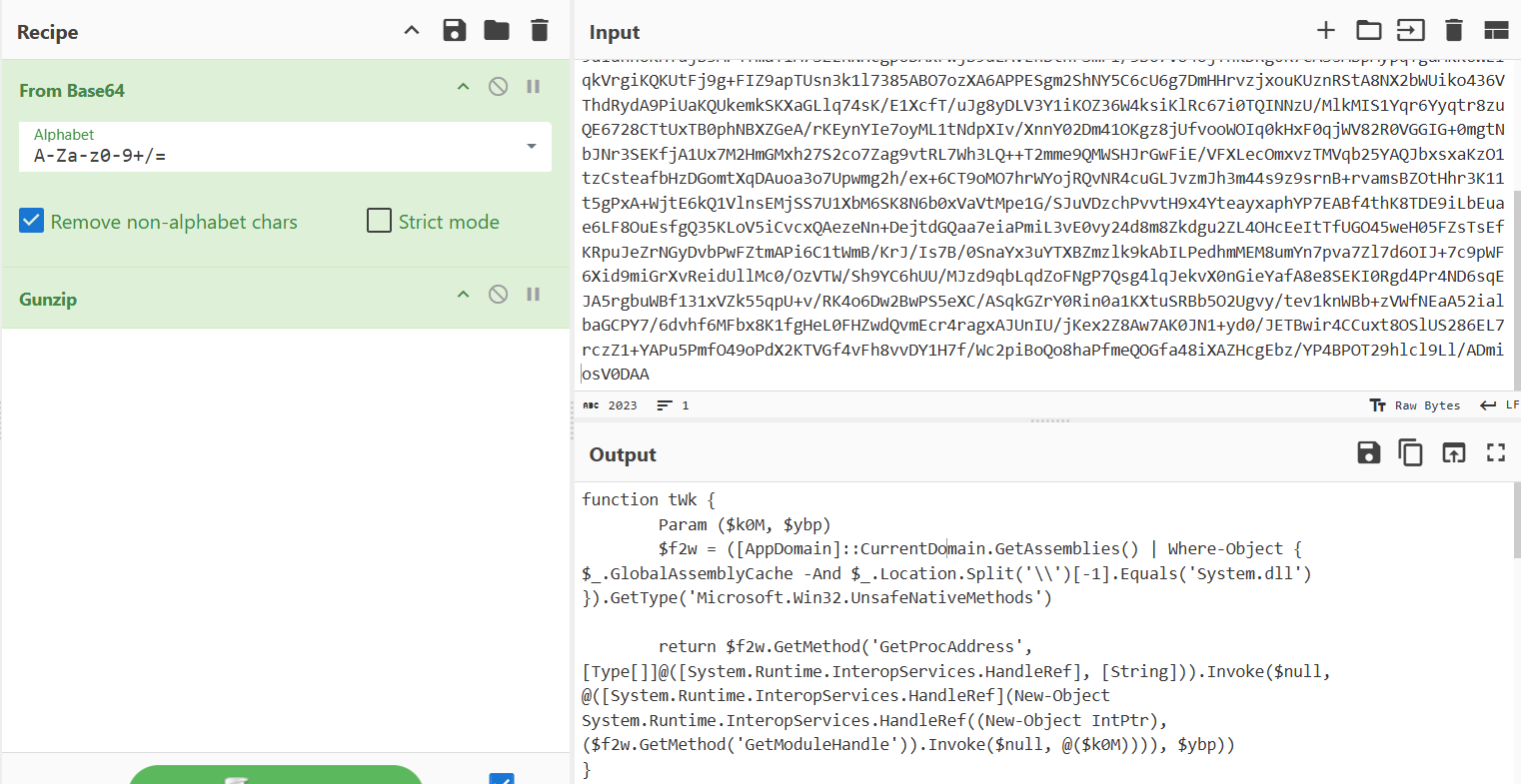Click the Input pane title
1521x784 pixels.
615,32
